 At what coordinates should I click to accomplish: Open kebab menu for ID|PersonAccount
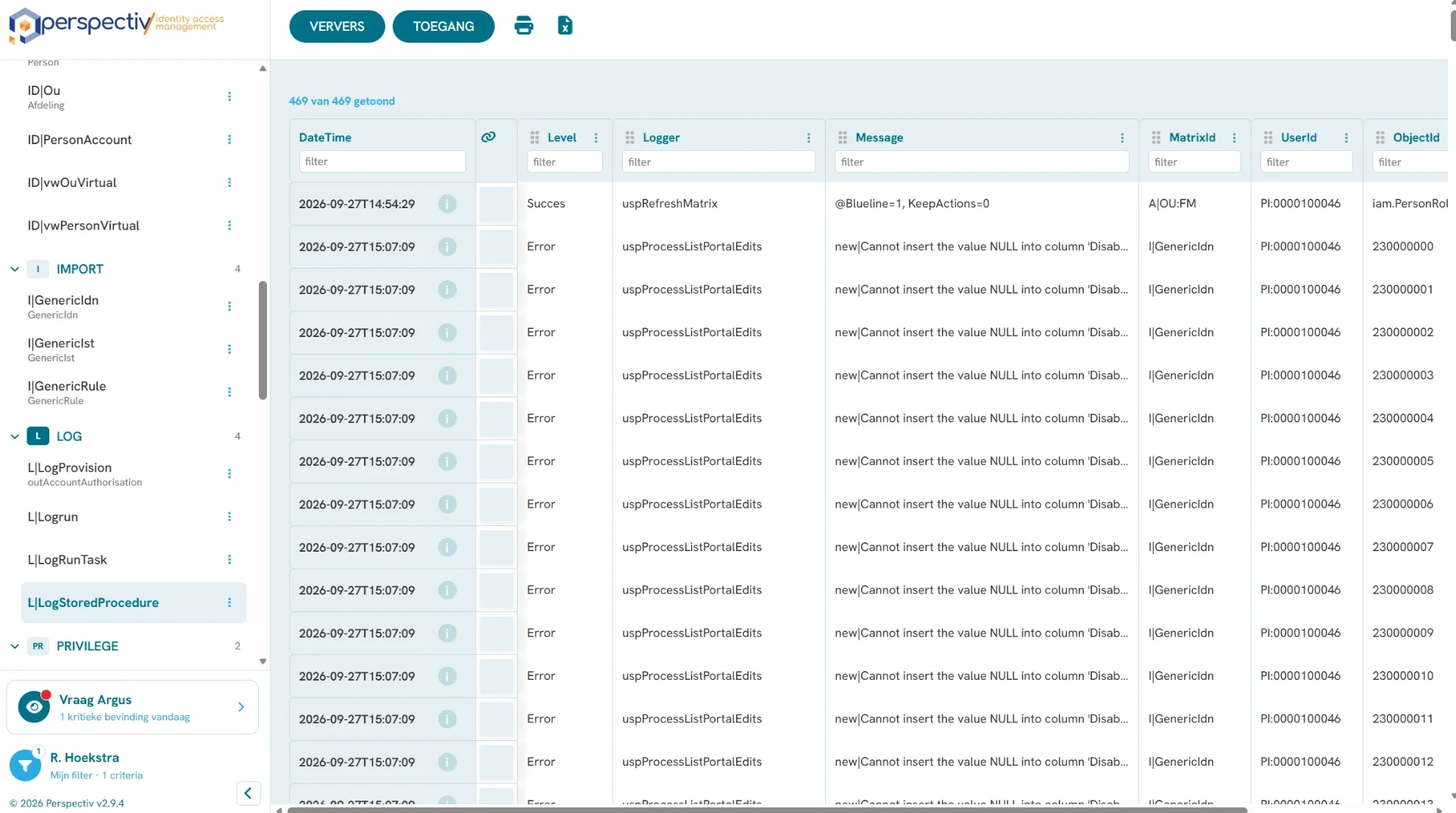click(229, 140)
